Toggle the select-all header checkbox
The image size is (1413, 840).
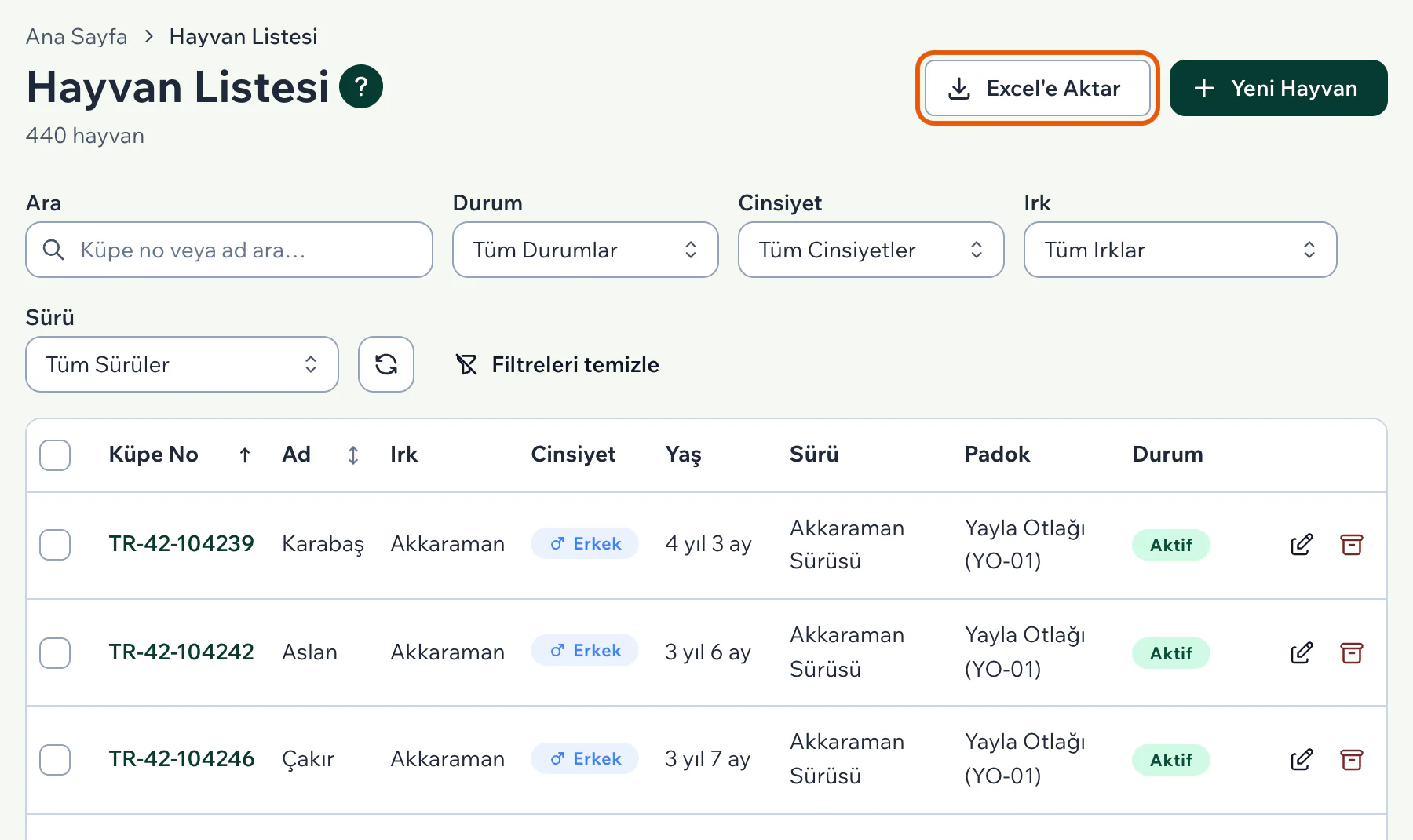pyautogui.click(x=55, y=455)
